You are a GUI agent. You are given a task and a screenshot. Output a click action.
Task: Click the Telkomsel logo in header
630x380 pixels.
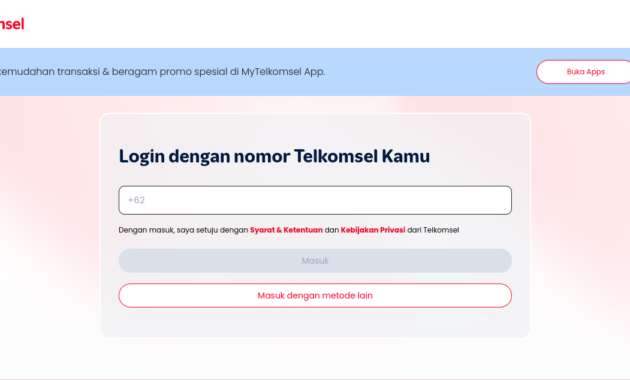12,24
